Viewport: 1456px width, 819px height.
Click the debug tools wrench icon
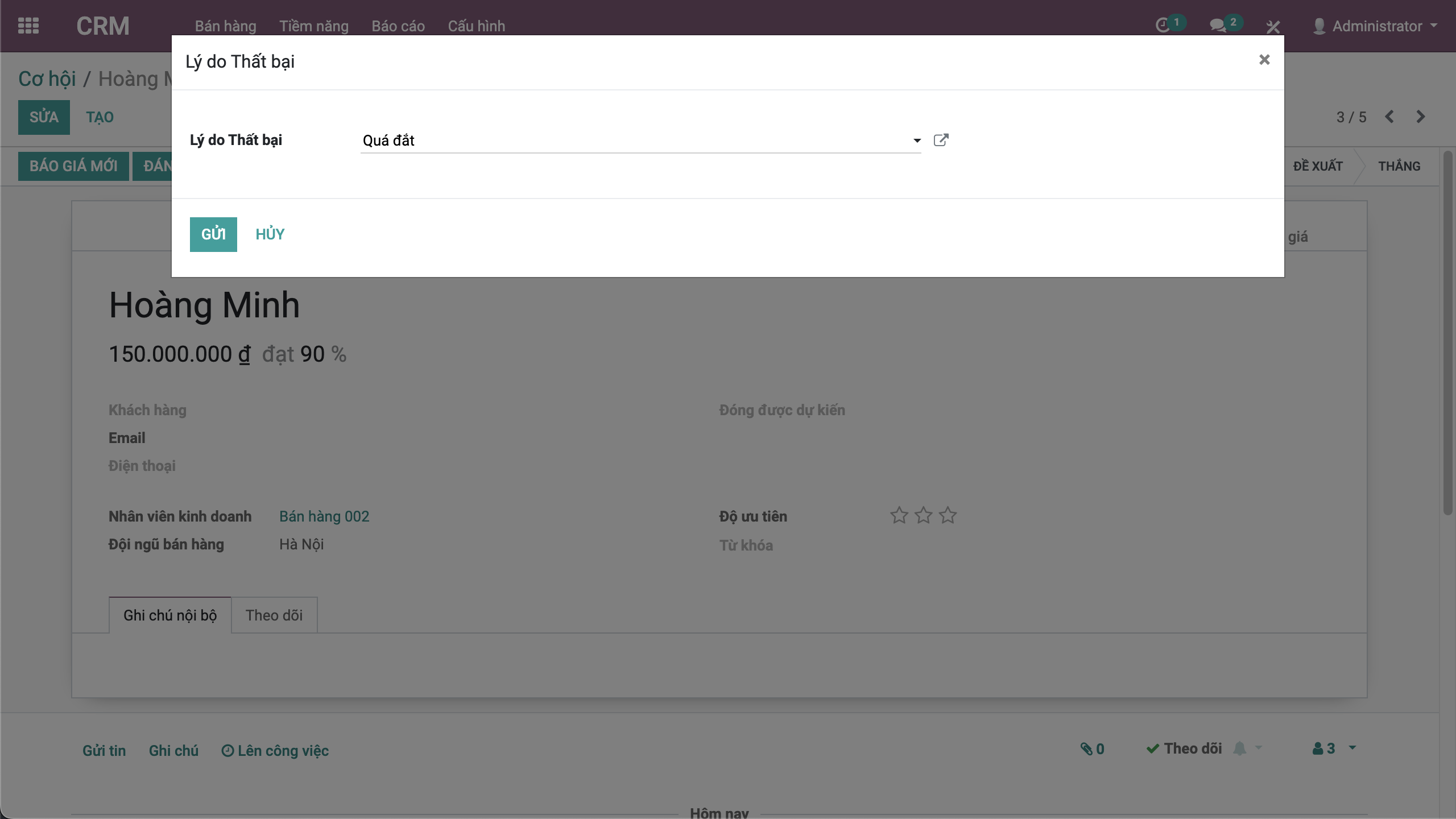click(1273, 26)
